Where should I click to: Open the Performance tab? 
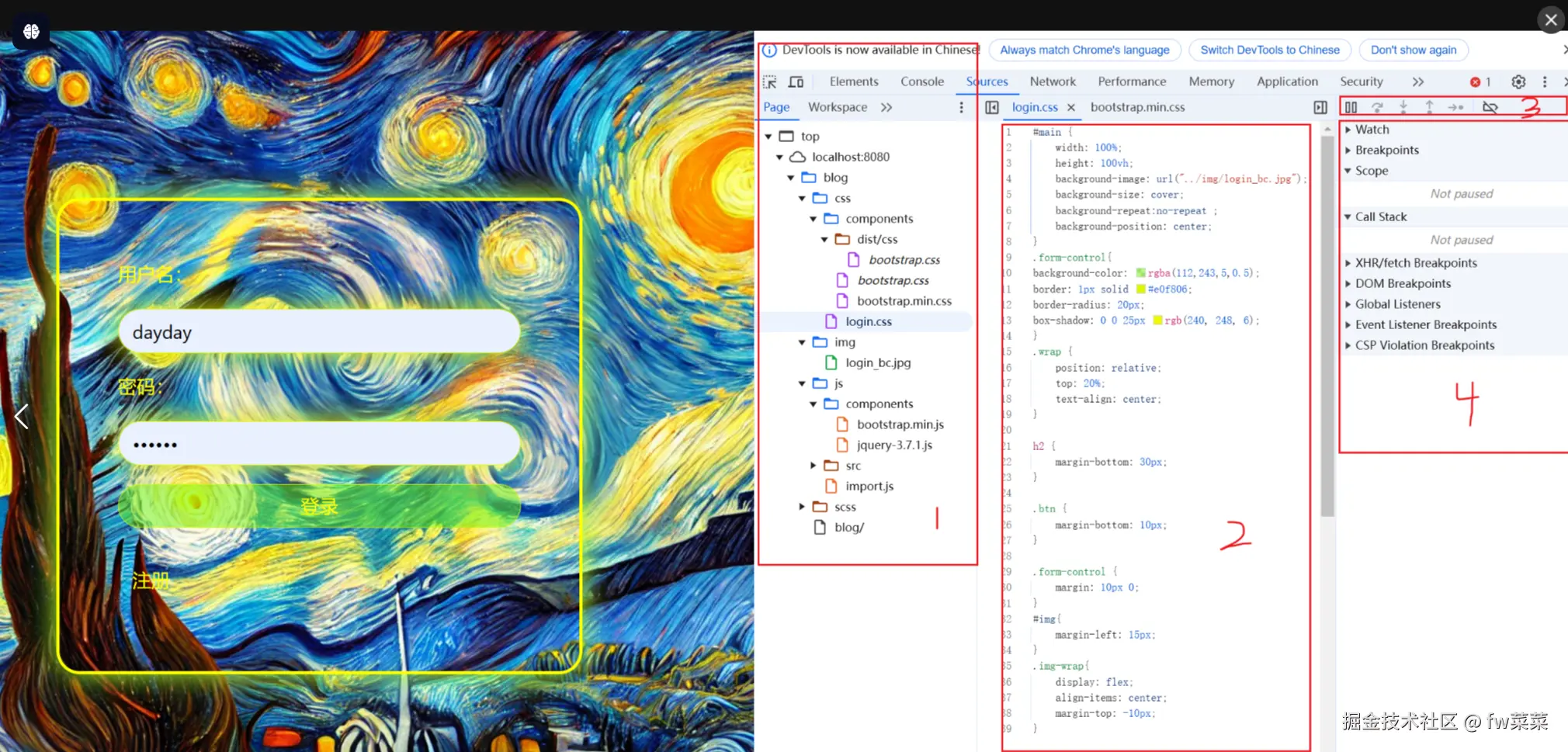click(1132, 81)
